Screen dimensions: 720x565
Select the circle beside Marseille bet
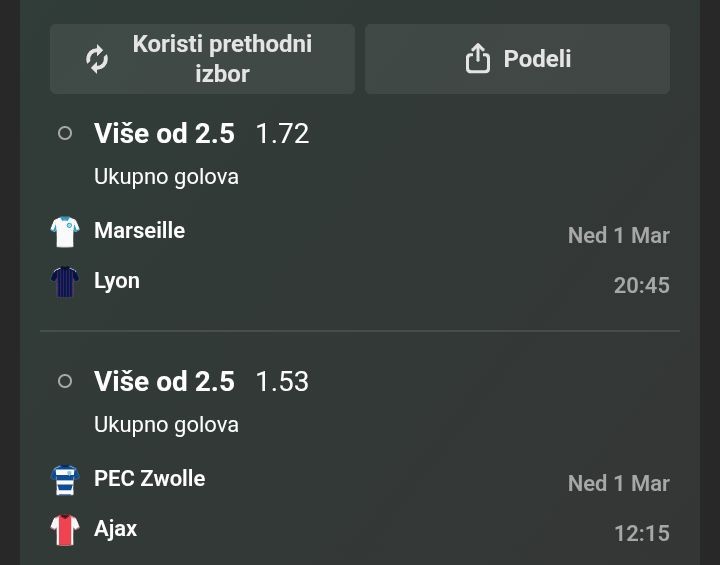[x=65, y=133]
